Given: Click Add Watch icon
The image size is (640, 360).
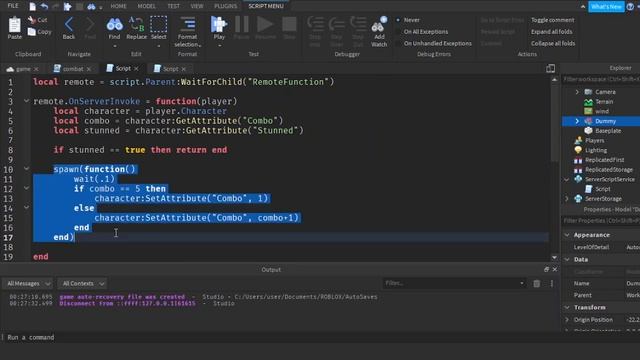Looking at the screenshot, I should click(x=379, y=25).
